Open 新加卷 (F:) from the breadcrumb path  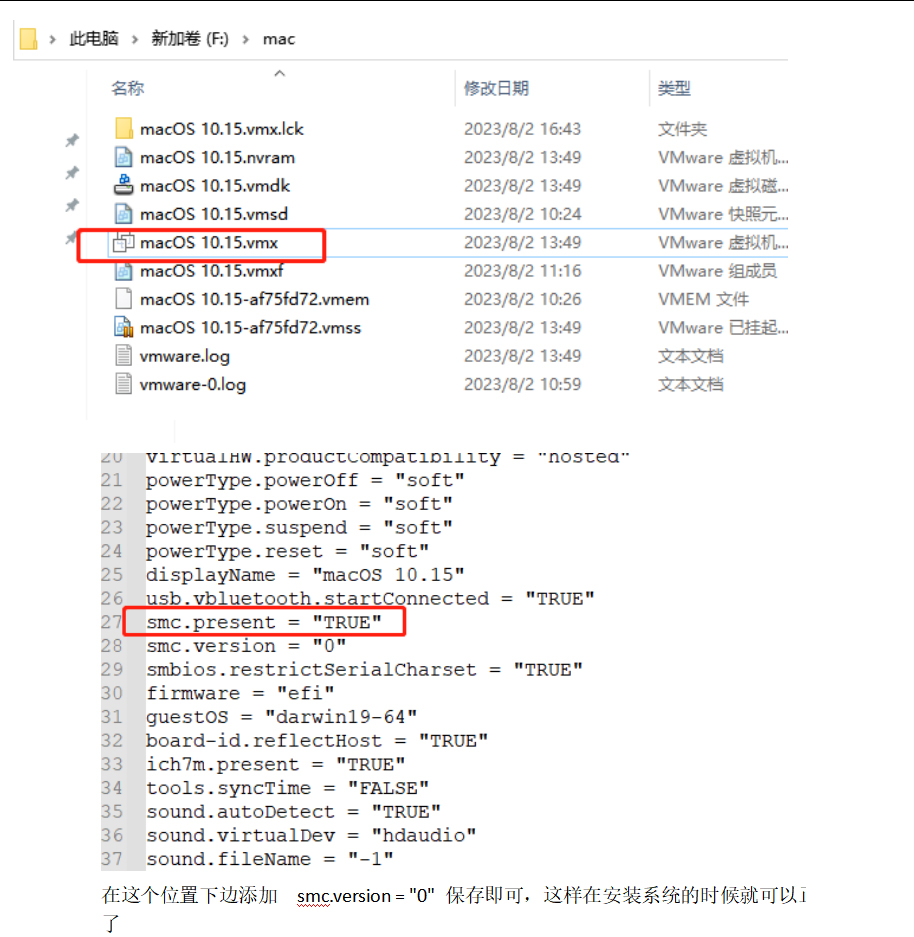coord(189,39)
